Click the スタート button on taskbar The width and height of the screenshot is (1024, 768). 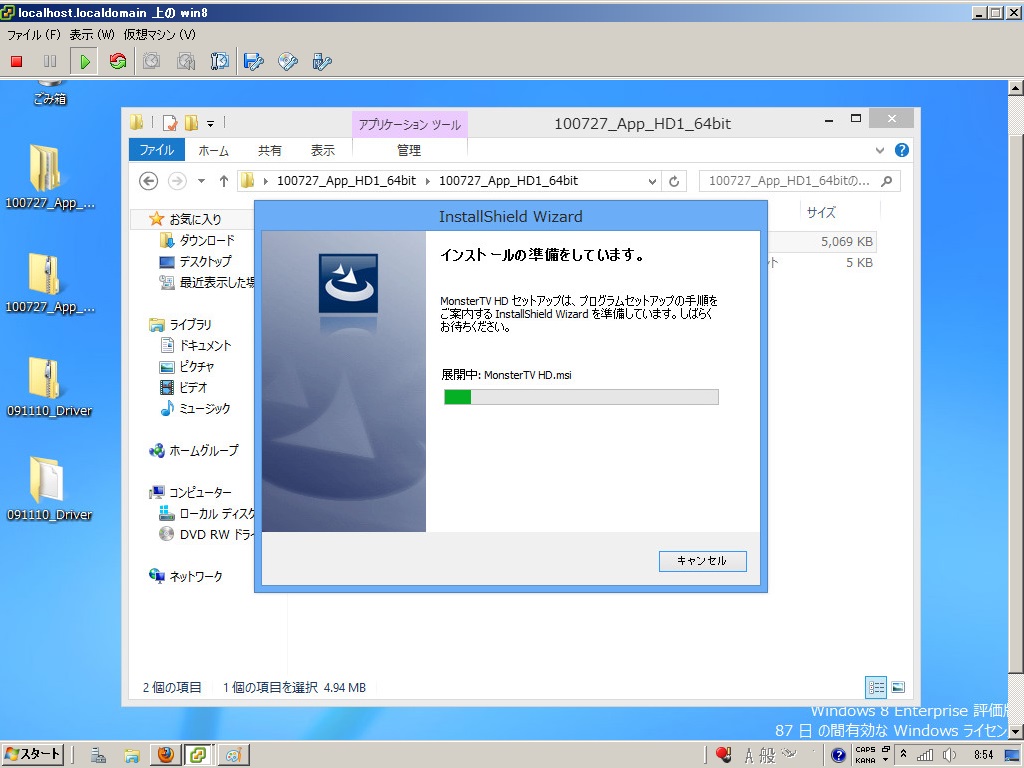33,754
